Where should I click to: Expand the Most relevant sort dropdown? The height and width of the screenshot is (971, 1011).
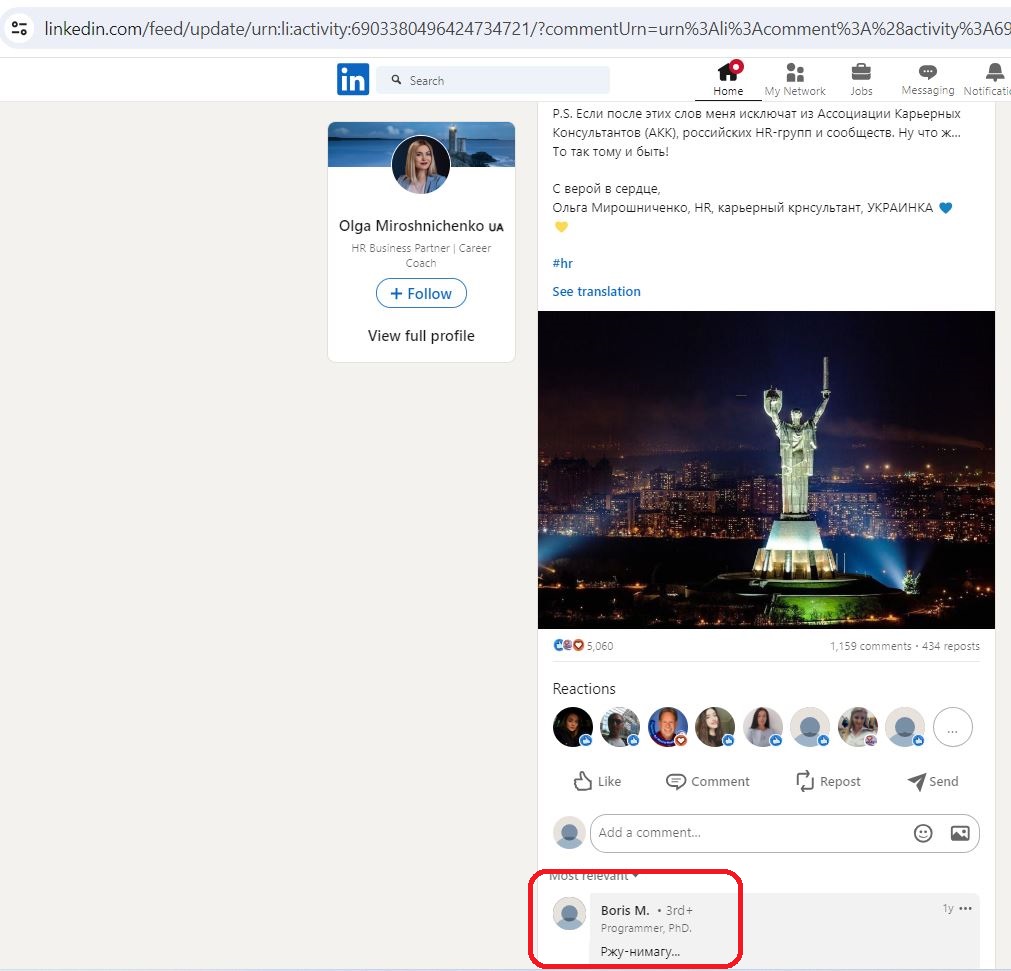[594, 876]
